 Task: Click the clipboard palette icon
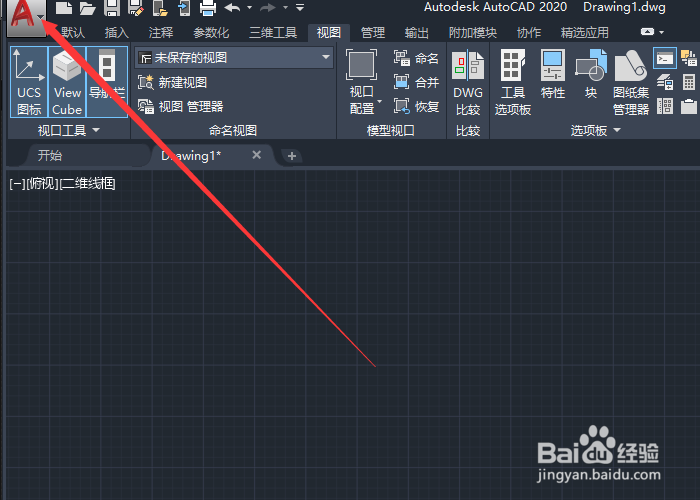tap(689, 106)
